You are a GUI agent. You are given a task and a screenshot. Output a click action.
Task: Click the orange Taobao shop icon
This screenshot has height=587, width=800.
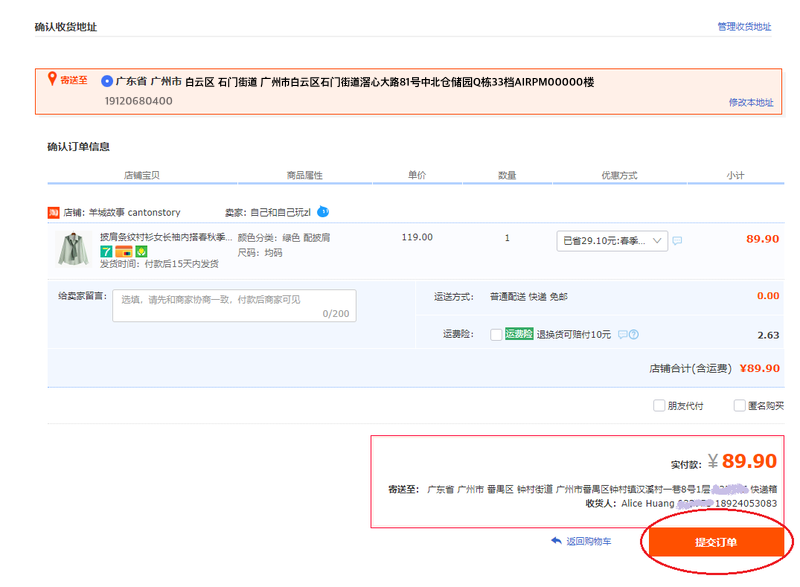[54, 212]
